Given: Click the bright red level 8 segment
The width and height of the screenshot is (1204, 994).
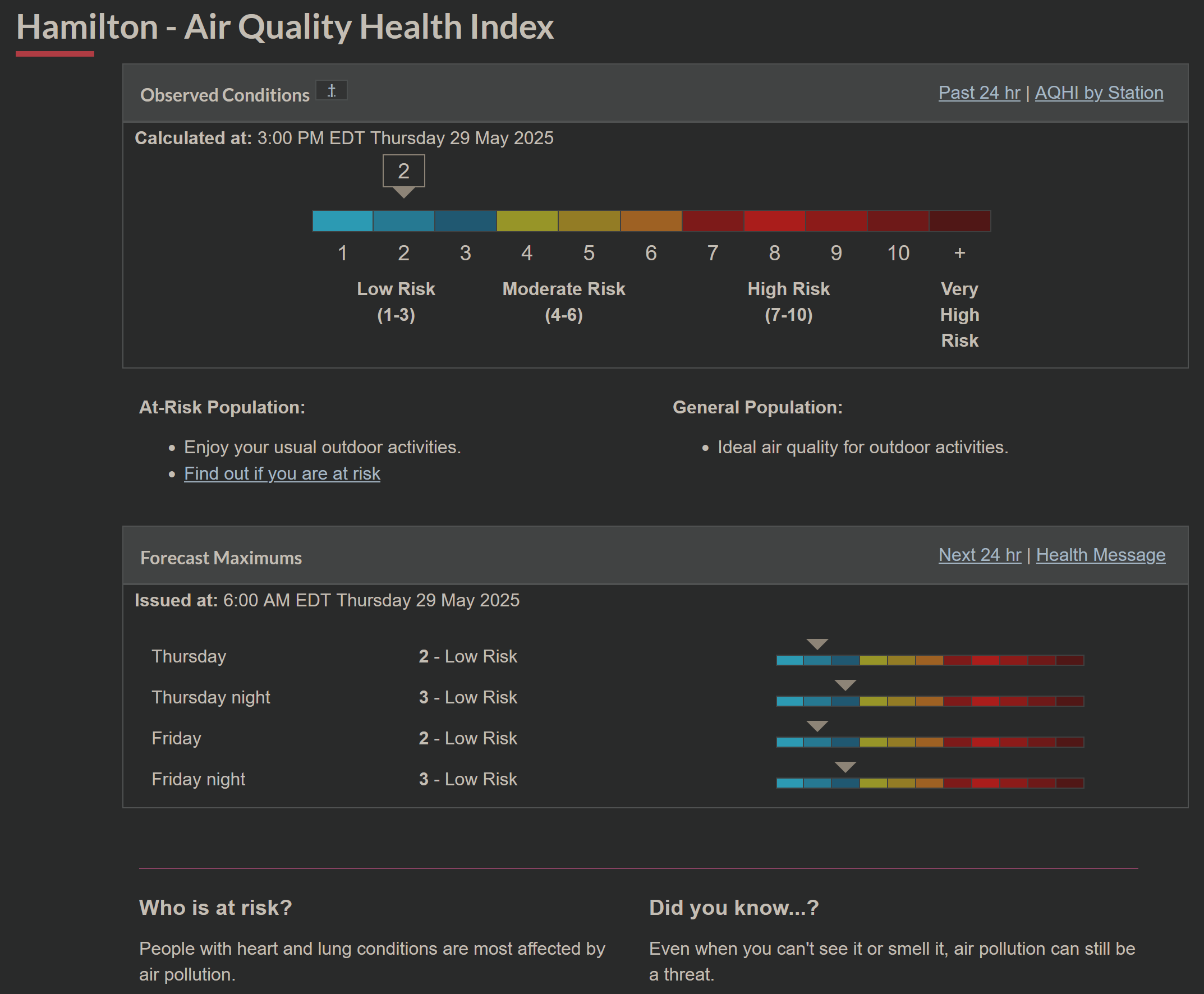Looking at the screenshot, I should pyautogui.click(x=774, y=221).
